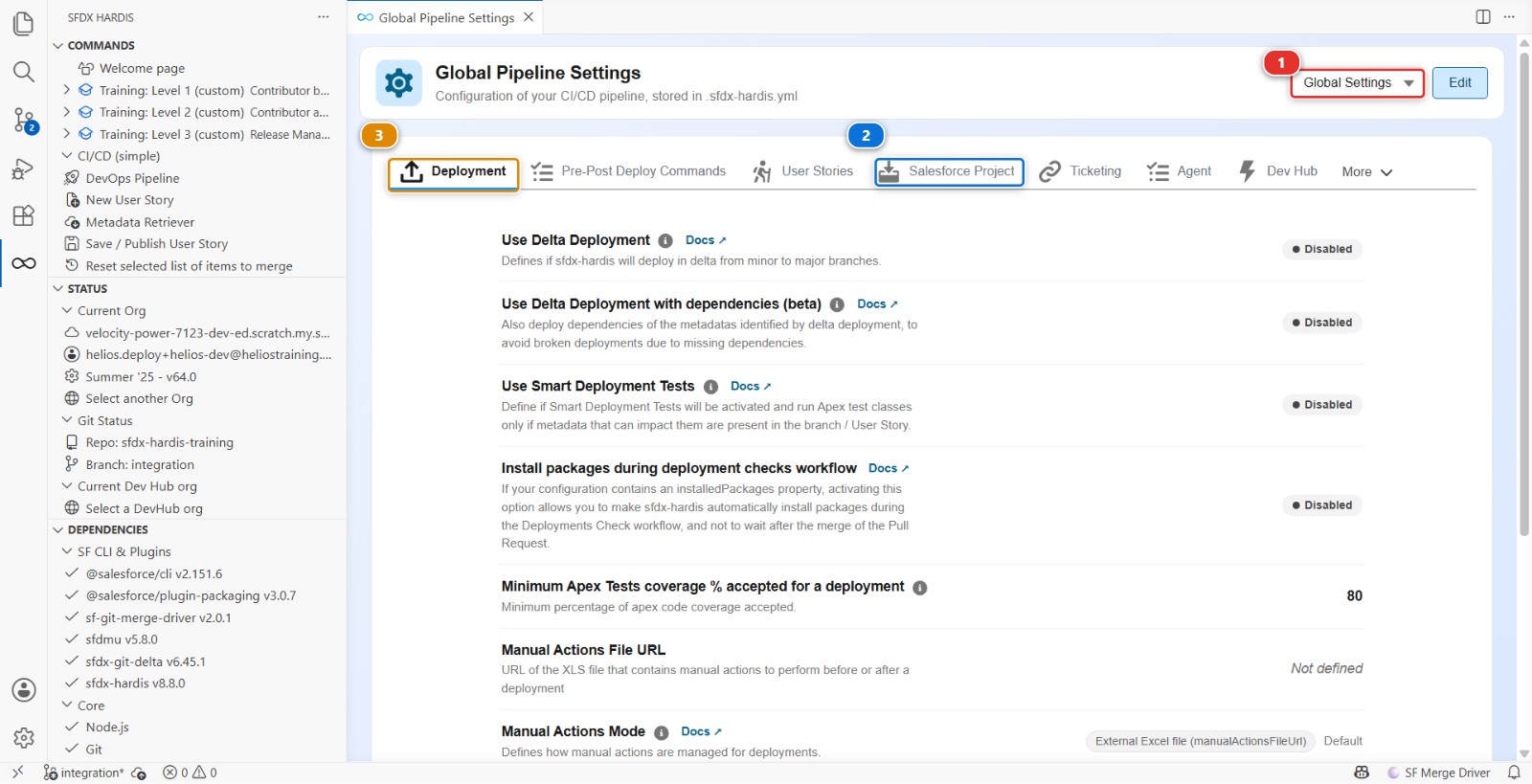Image resolution: width=1532 pixels, height=784 pixels.
Task: Toggle Disabled status of Smart Deployment Tests
Action: [1322, 405]
